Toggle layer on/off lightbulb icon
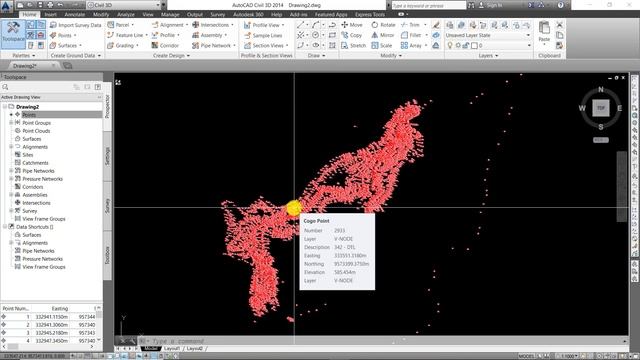The height and width of the screenshot is (360, 640). (x=450, y=45)
